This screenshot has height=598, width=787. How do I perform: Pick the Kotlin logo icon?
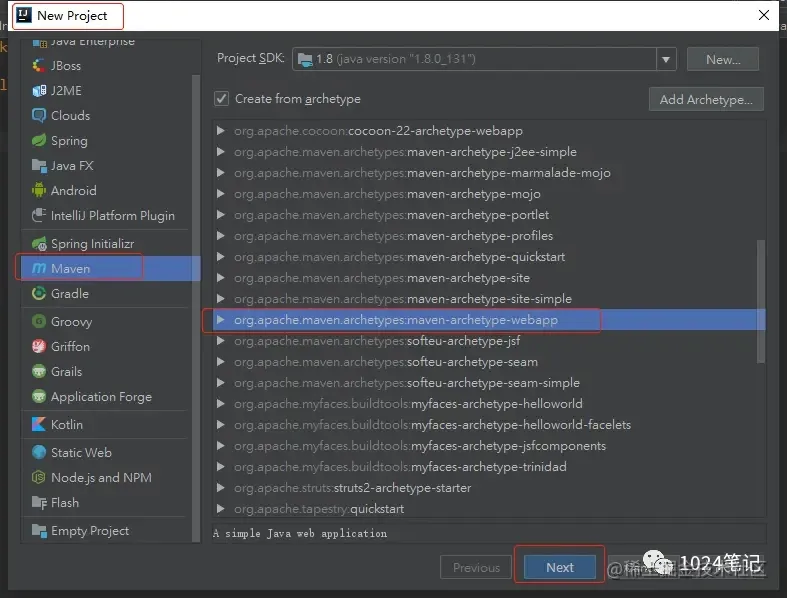(39, 424)
